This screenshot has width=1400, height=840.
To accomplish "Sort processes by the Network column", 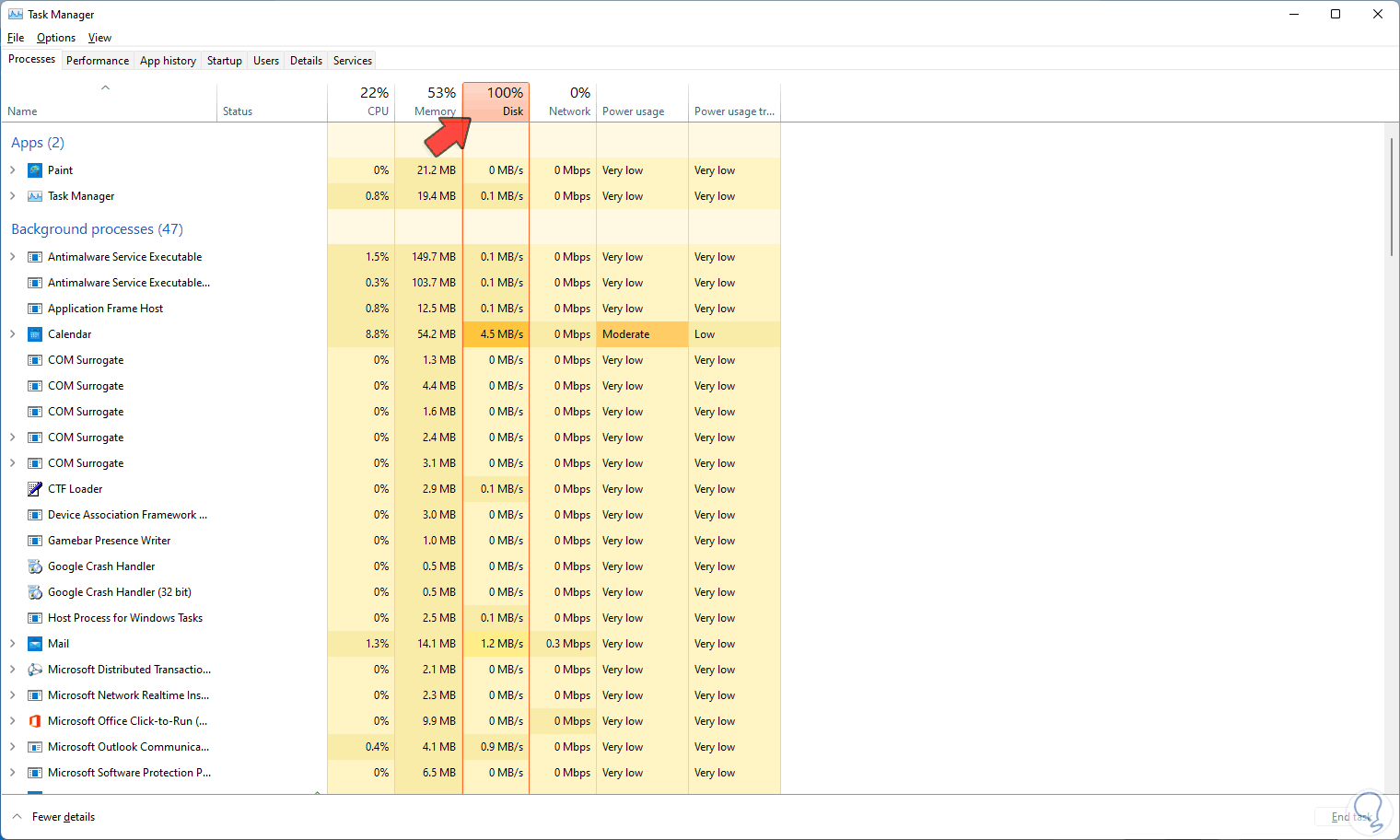I will (563, 102).
